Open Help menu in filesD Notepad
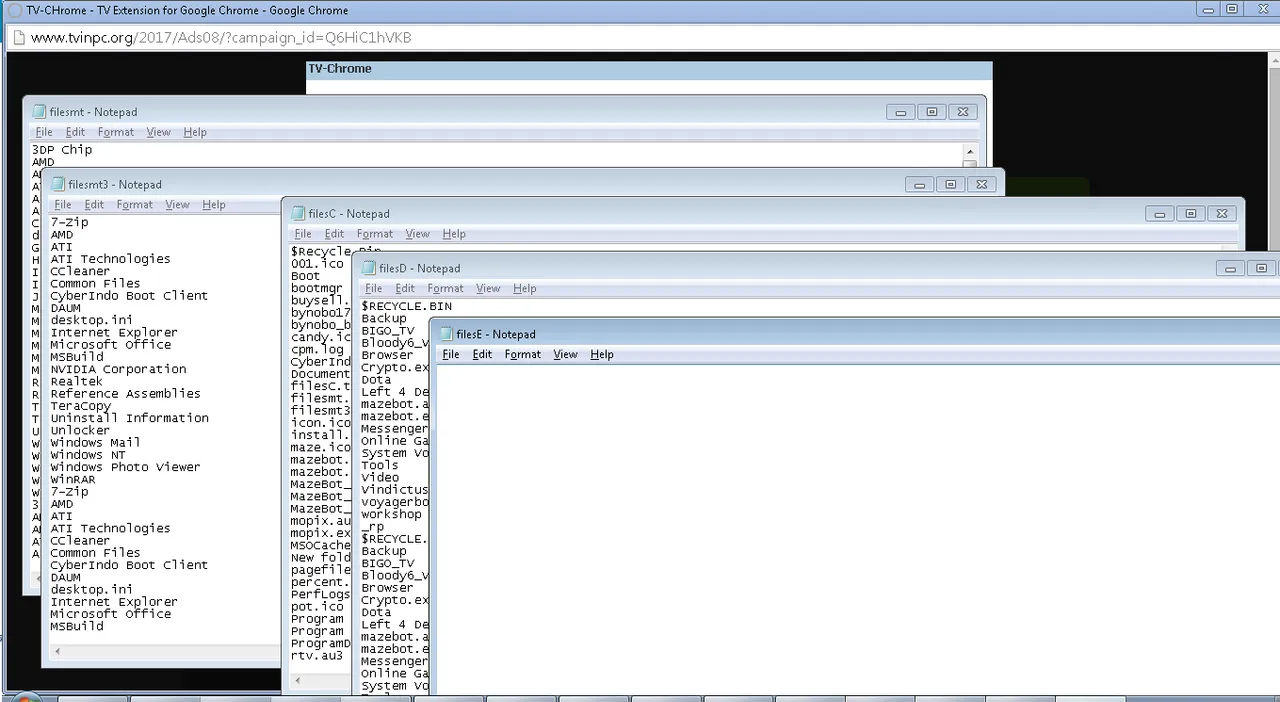This screenshot has width=1280, height=702. pos(525,288)
